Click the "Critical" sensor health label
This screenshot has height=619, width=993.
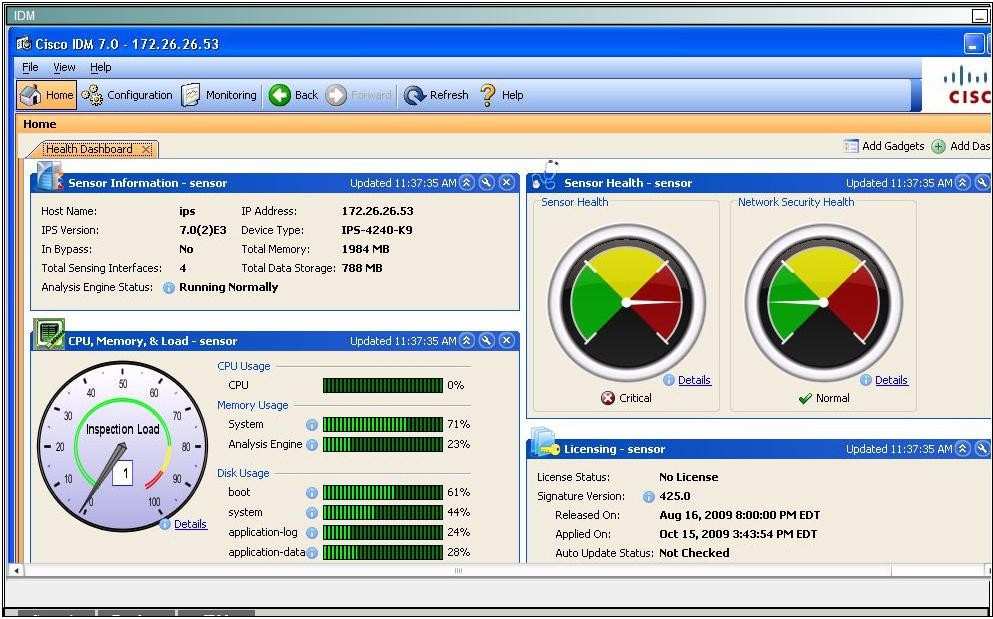635,398
